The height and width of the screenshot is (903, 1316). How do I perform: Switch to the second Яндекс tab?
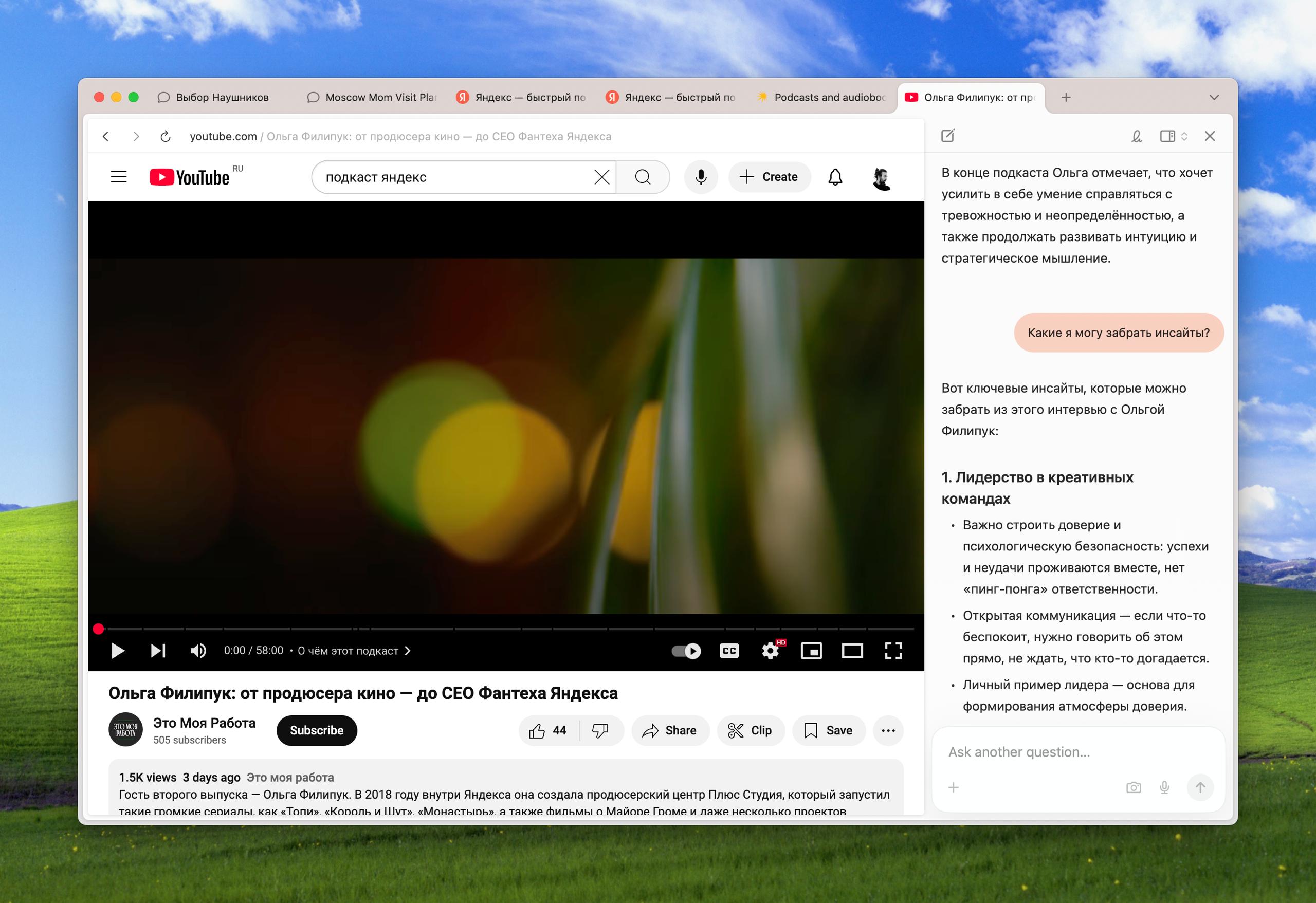point(671,97)
